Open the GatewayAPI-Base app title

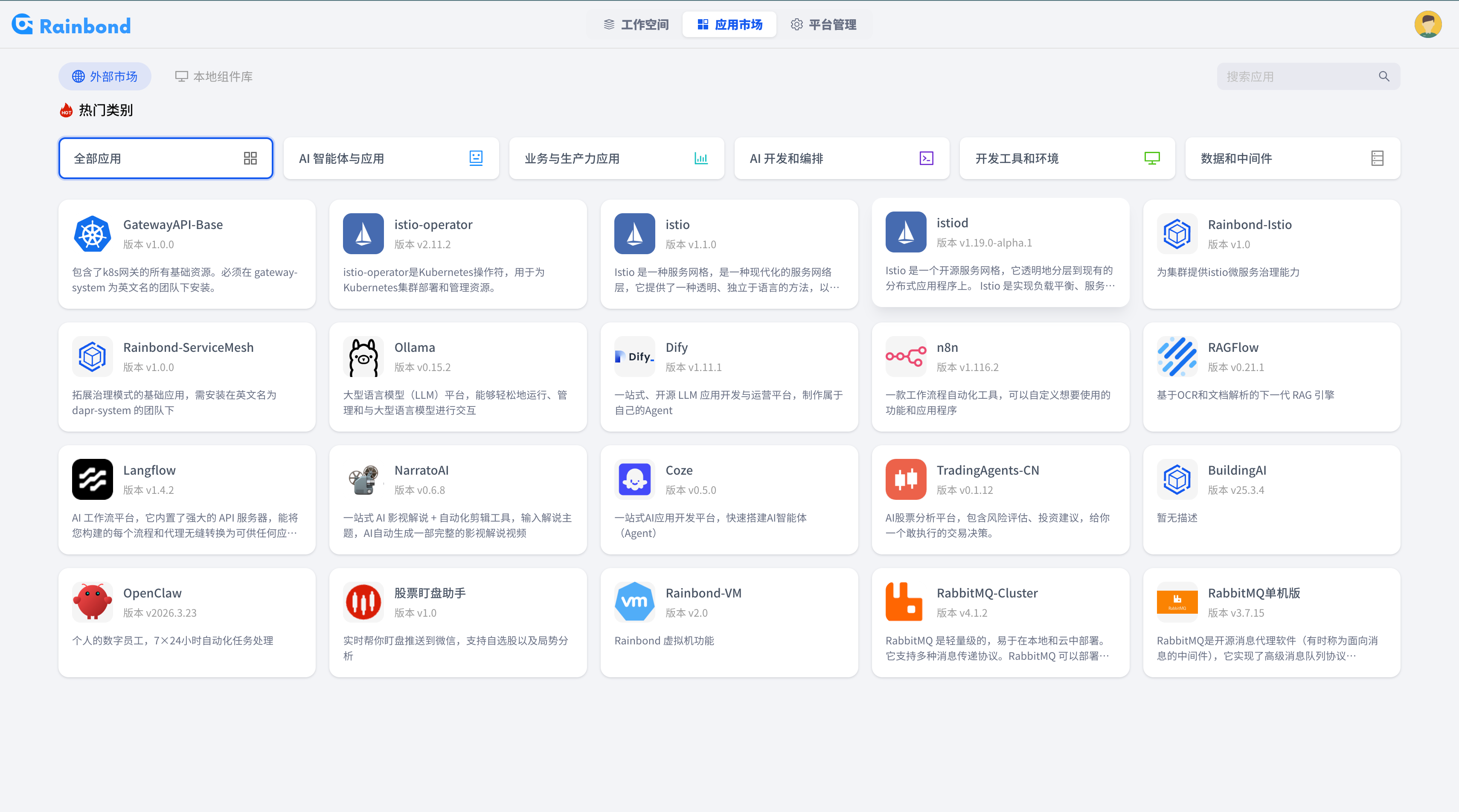[x=173, y=225]
